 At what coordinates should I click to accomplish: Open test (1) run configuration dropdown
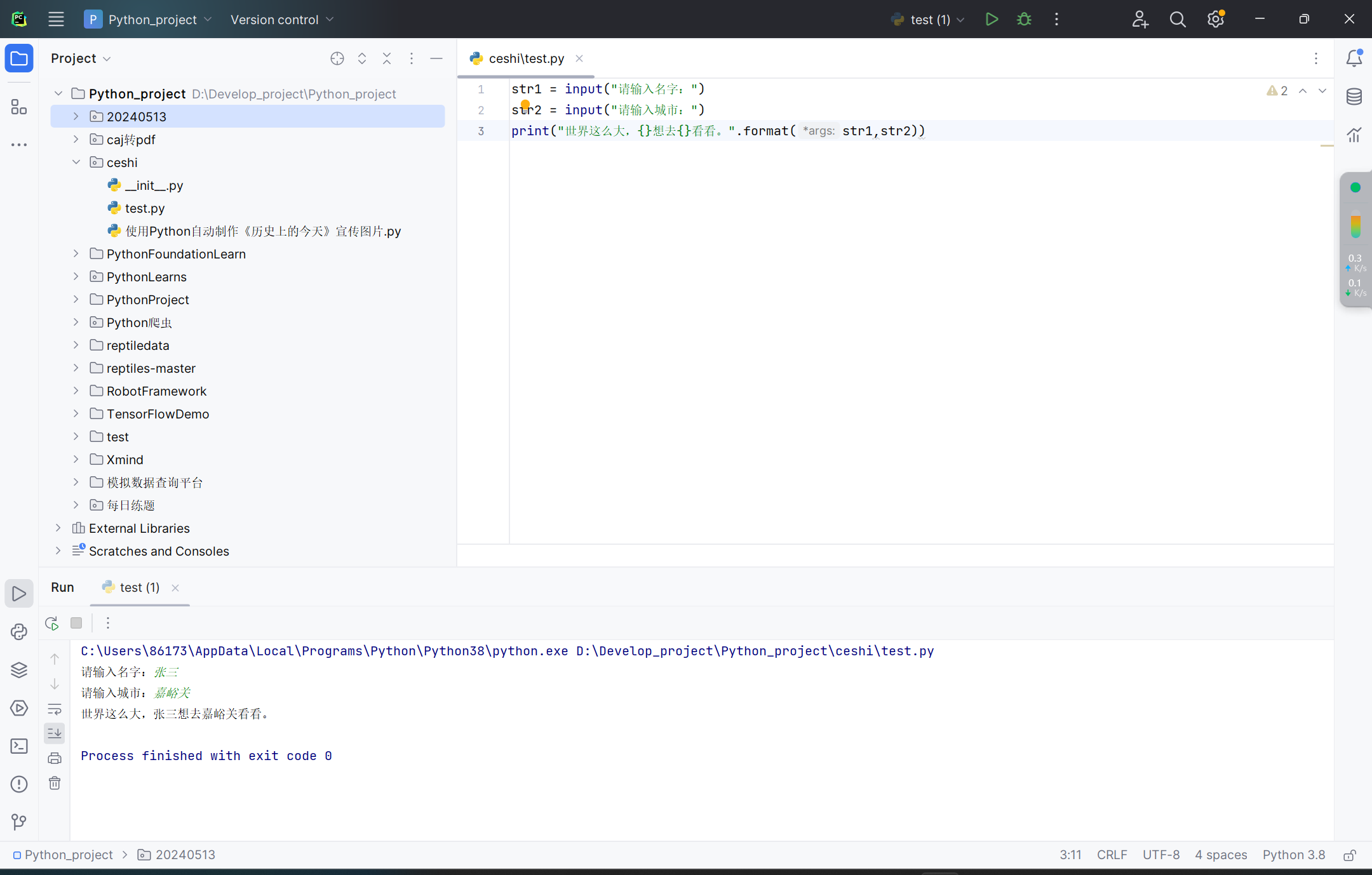(x=927, y=19)
